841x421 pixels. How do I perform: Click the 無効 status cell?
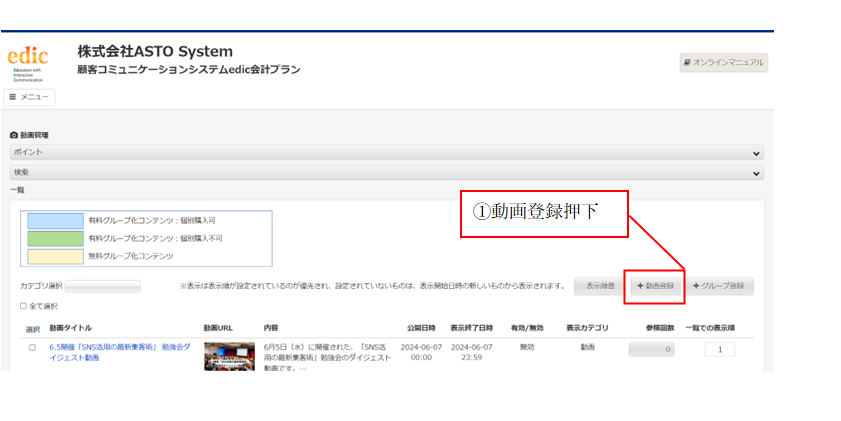(527, 348)
